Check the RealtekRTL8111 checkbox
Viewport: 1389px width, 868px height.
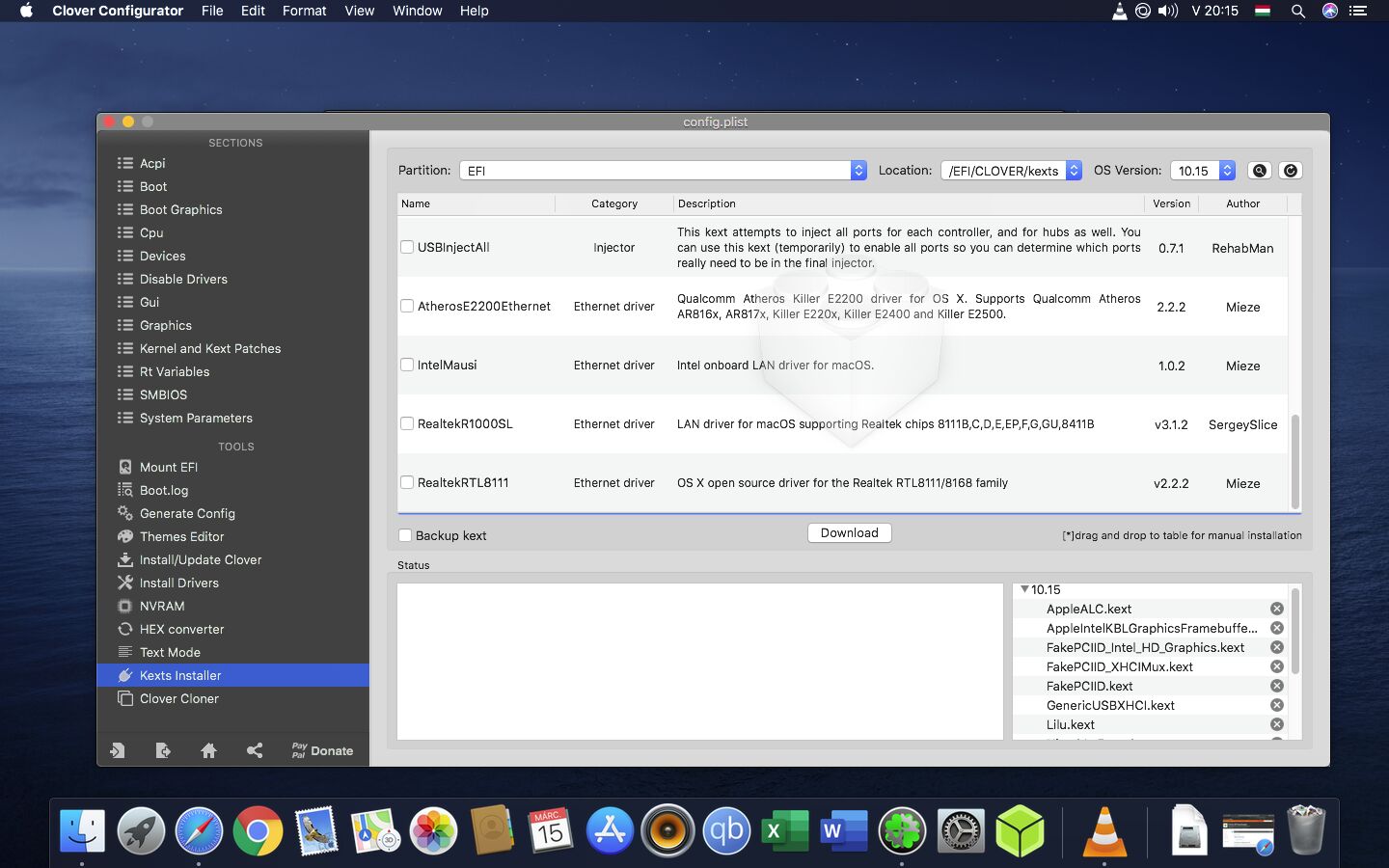[407, 482]
